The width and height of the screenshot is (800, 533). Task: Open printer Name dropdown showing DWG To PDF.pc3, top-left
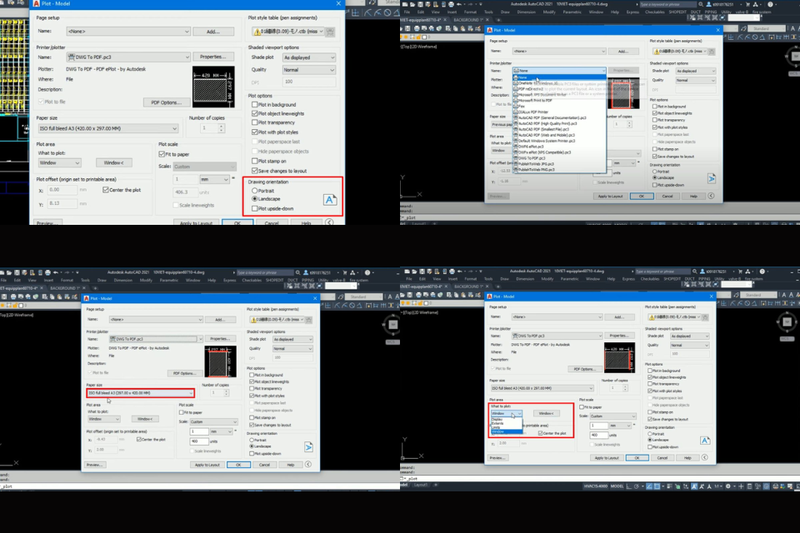click(128, 57)
